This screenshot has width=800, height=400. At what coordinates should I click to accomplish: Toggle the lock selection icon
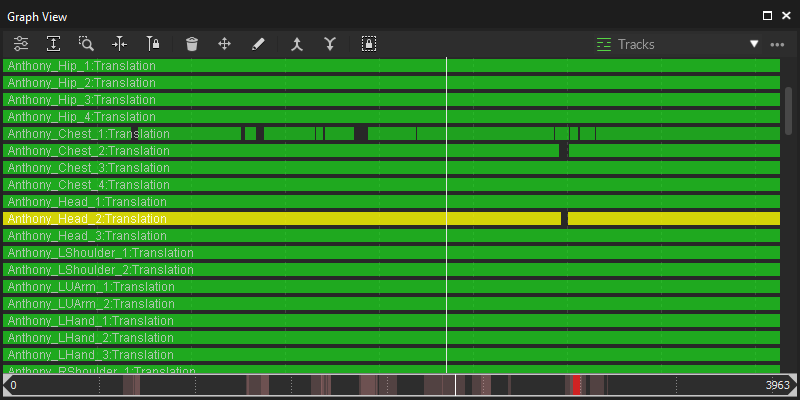[369, 44]
